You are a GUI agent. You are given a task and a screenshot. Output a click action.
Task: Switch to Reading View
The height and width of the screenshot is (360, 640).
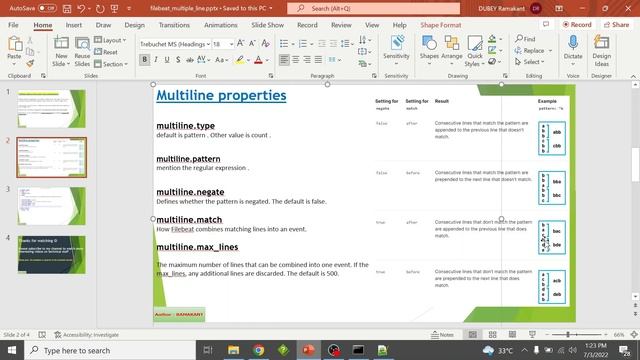click(x=512, y=335)
